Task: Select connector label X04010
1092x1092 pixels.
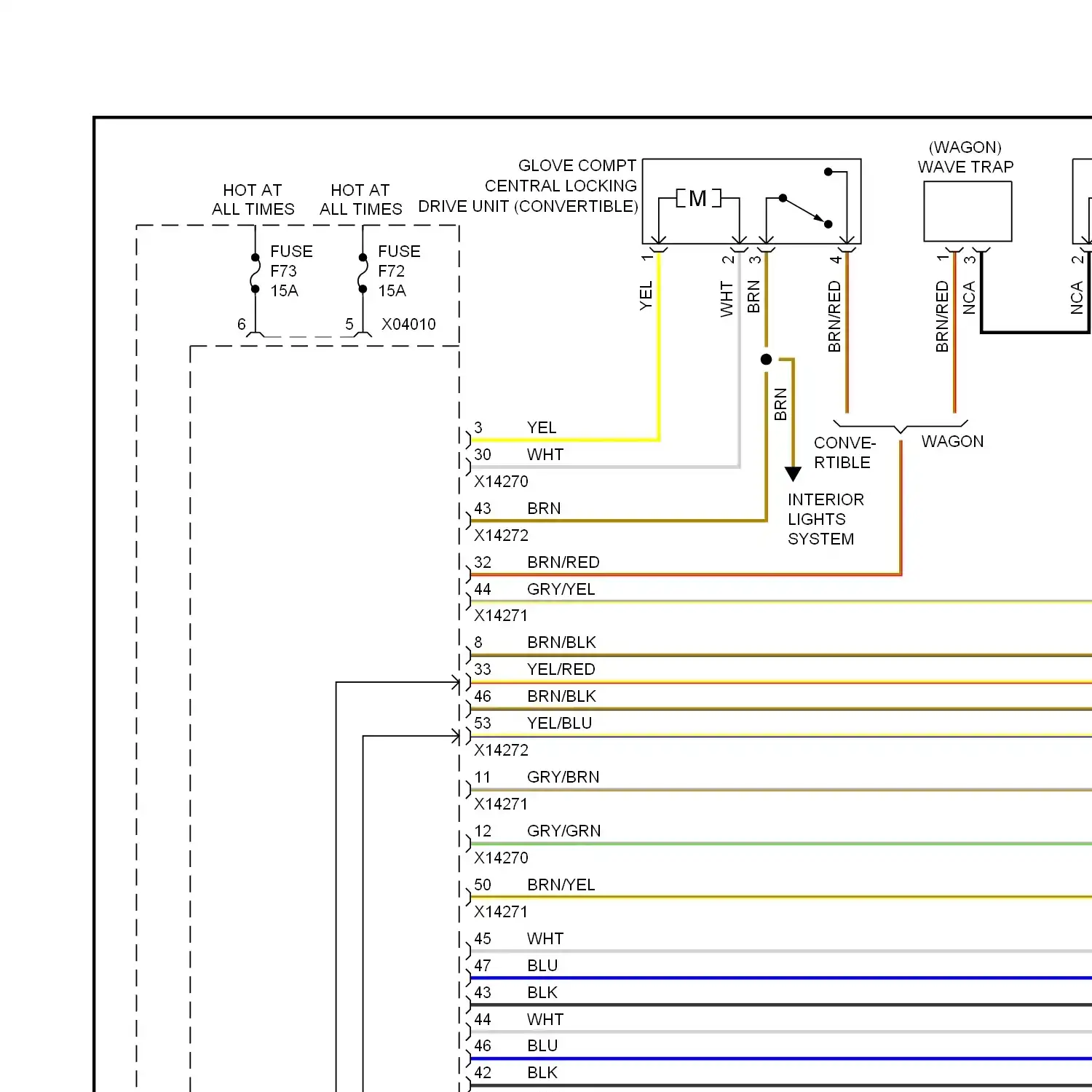Action: coord(408,324)
